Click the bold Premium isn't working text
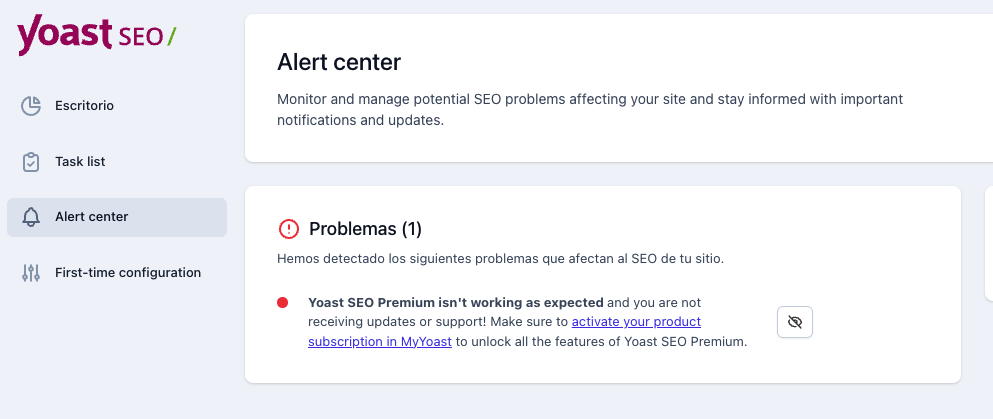993x419 pixels. 456,302
